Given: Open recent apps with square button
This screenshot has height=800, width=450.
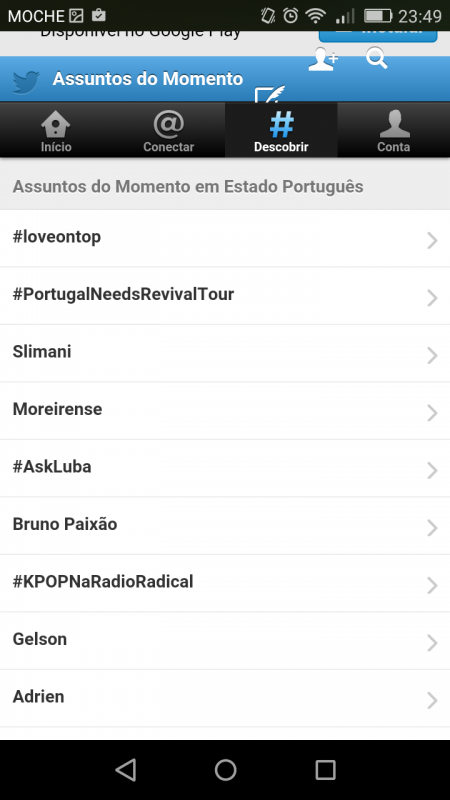Looking at the screenshot, I should (325, 769).
